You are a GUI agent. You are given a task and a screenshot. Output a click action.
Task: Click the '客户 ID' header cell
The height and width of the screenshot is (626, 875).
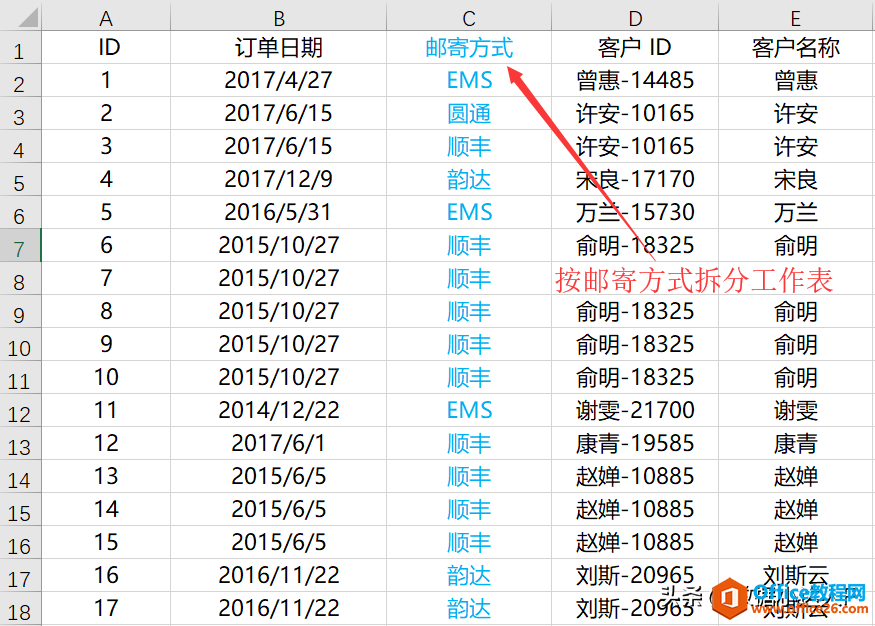[x=635, y=47]
